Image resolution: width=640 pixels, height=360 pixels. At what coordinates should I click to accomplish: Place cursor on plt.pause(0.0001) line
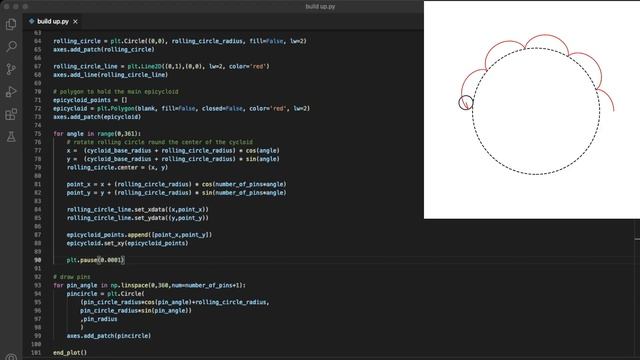coord(95,260)
